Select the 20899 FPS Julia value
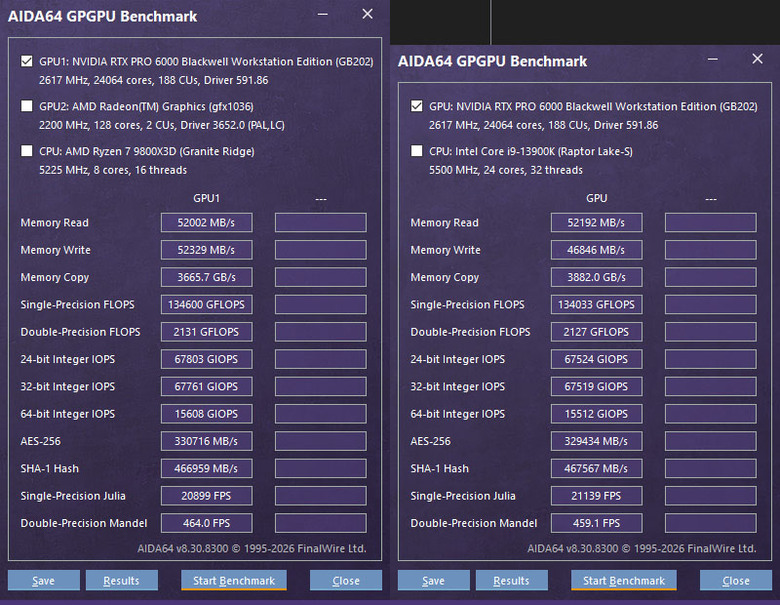Image resolution: width=780 pixels, height=605 pixels. (206, 496)
